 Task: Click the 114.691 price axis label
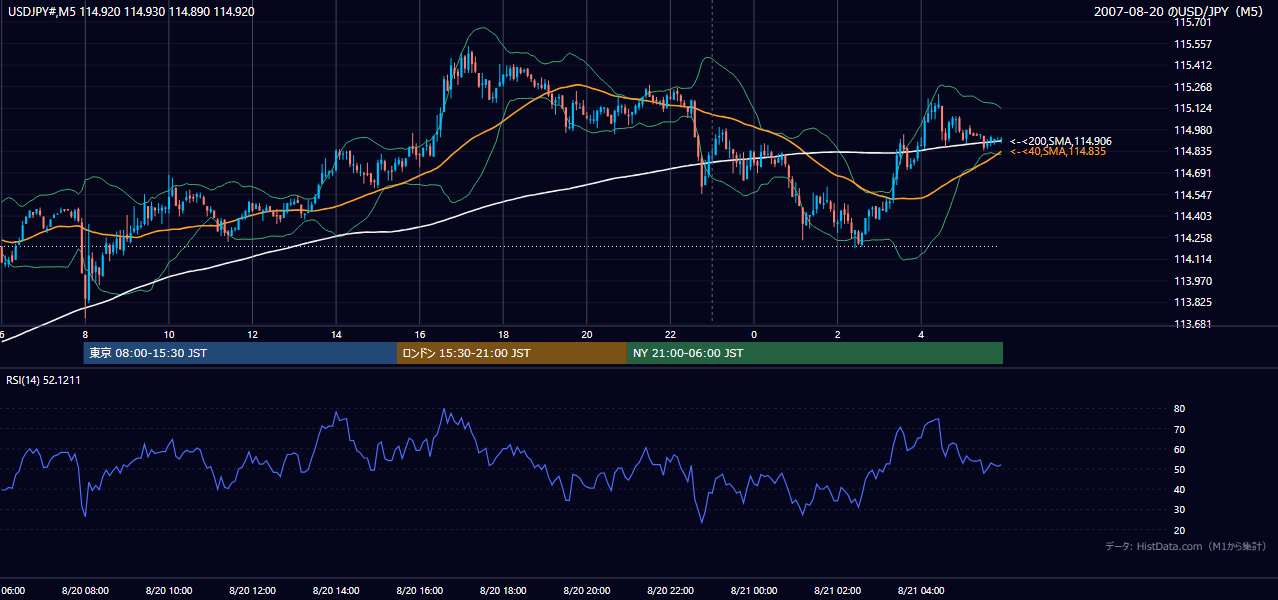(1192, 173)
